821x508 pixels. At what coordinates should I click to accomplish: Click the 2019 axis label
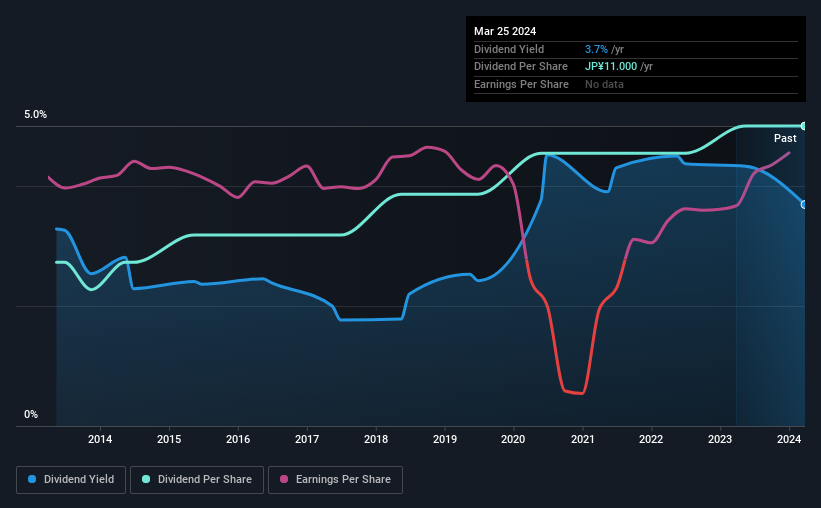(x=445, y=439)
